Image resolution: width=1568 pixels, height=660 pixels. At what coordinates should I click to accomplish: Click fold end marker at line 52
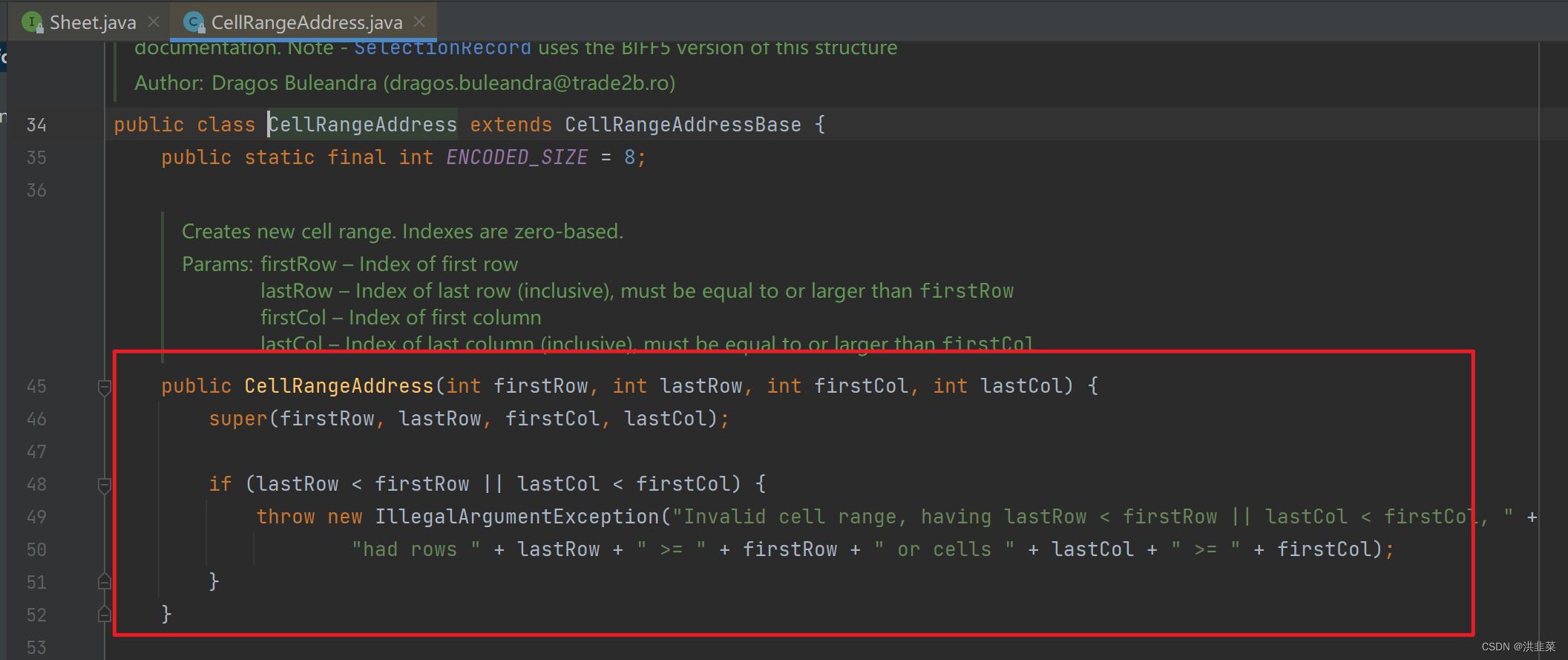tap(105, 614)
